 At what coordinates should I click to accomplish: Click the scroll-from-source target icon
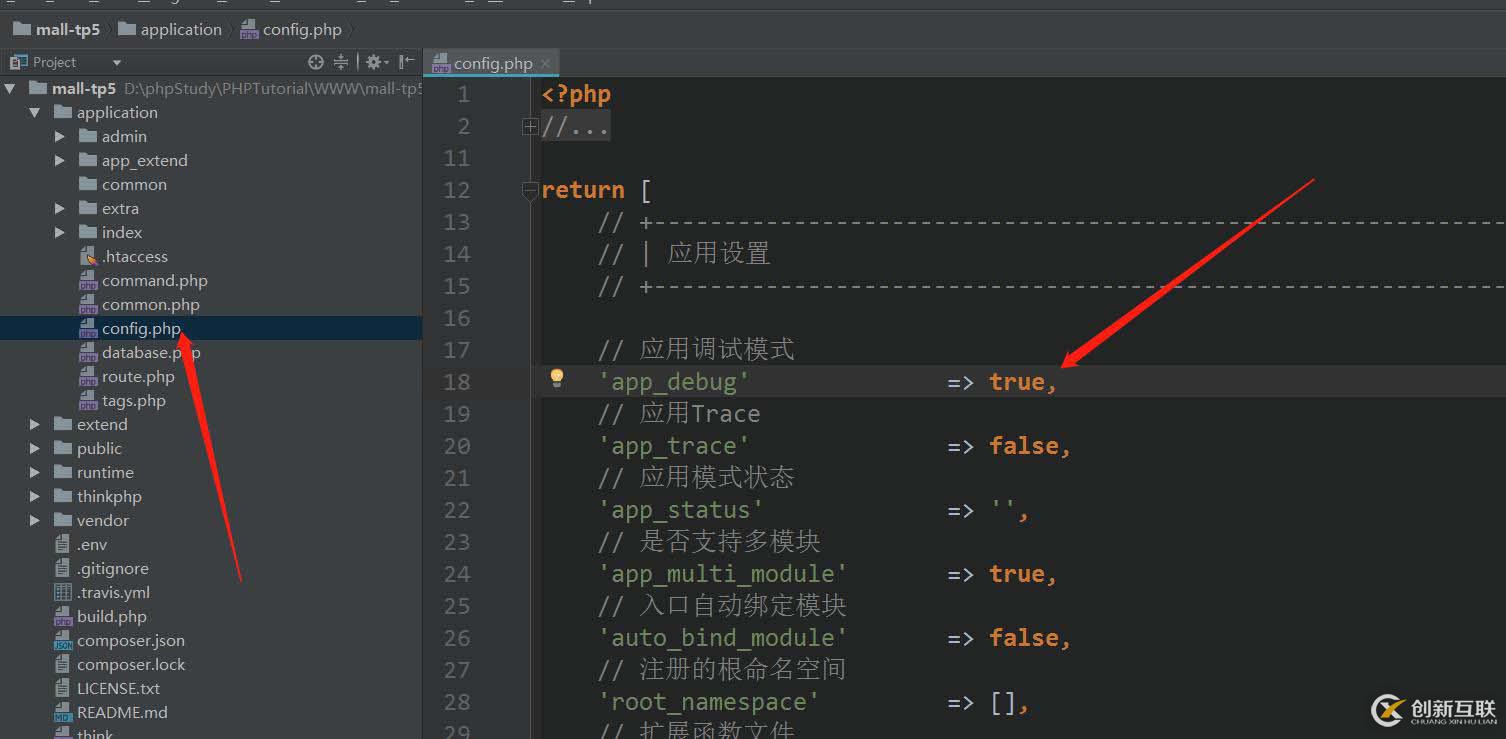pos(316,62)
